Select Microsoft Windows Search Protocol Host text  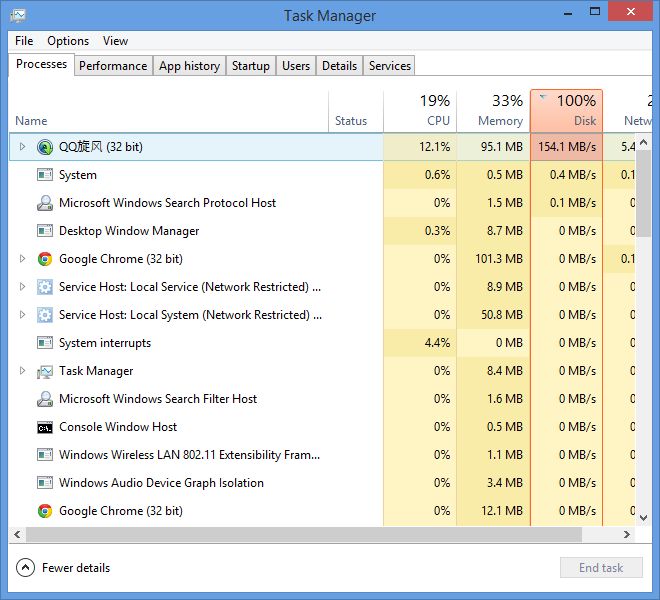(x=167, y=203)
